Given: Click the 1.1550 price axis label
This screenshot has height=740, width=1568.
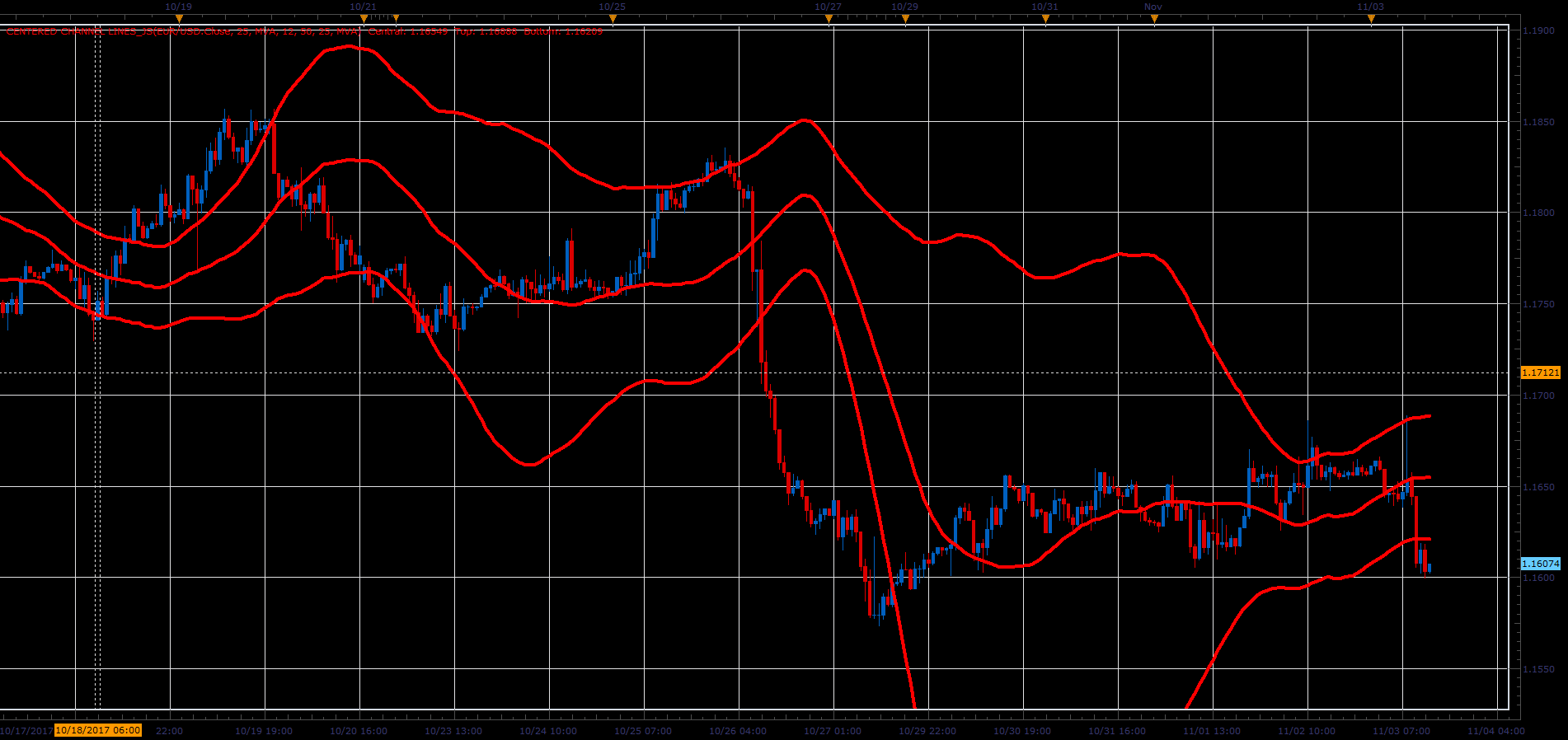Looking at the screenshot, I should pos(1538,669).
